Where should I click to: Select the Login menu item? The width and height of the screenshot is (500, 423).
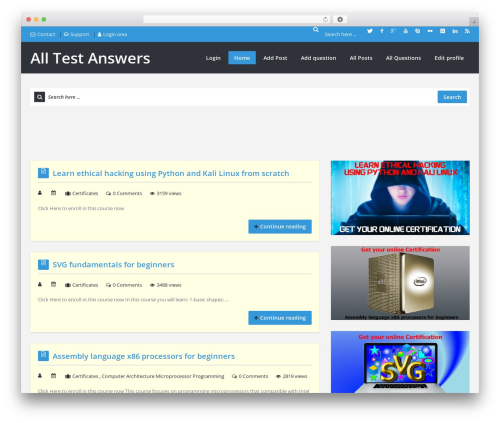(213, 58)
